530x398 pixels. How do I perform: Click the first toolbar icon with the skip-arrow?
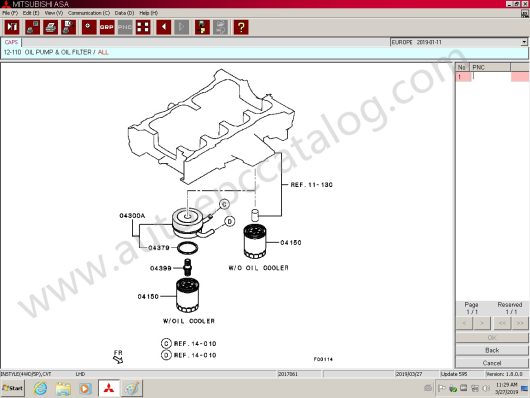[12, 27]
